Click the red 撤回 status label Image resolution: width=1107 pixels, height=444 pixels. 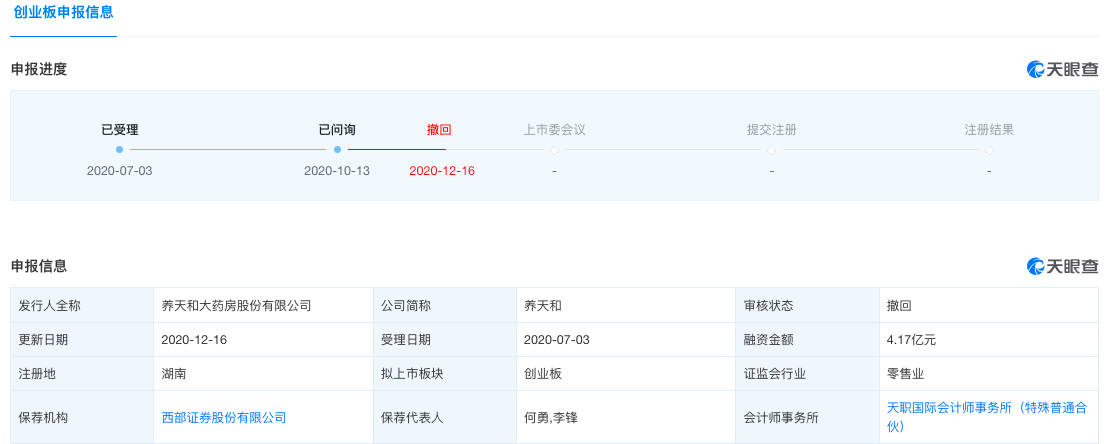coord(439,130)
